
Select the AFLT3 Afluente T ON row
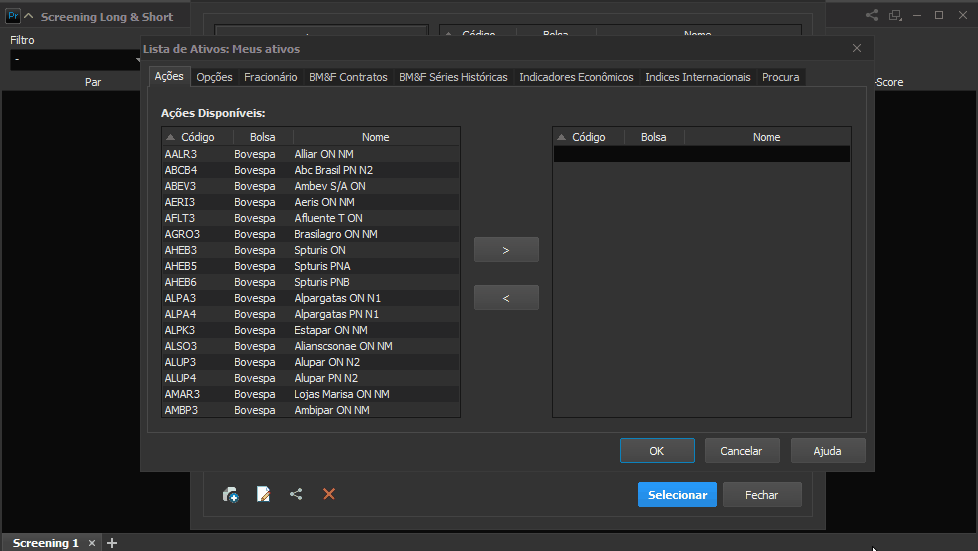pos(311,218)
